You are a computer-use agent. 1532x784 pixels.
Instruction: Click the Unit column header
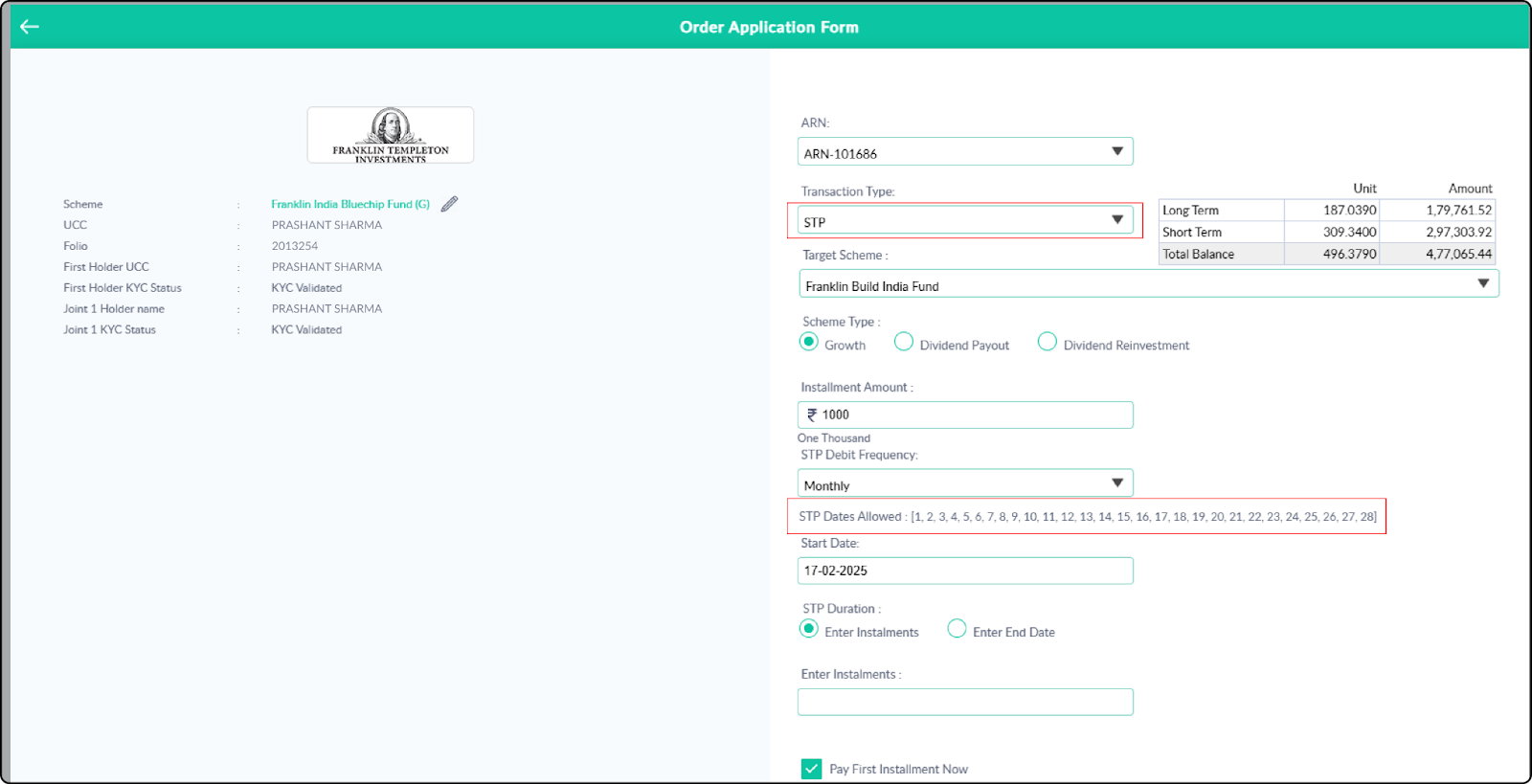coord(1364,189)
